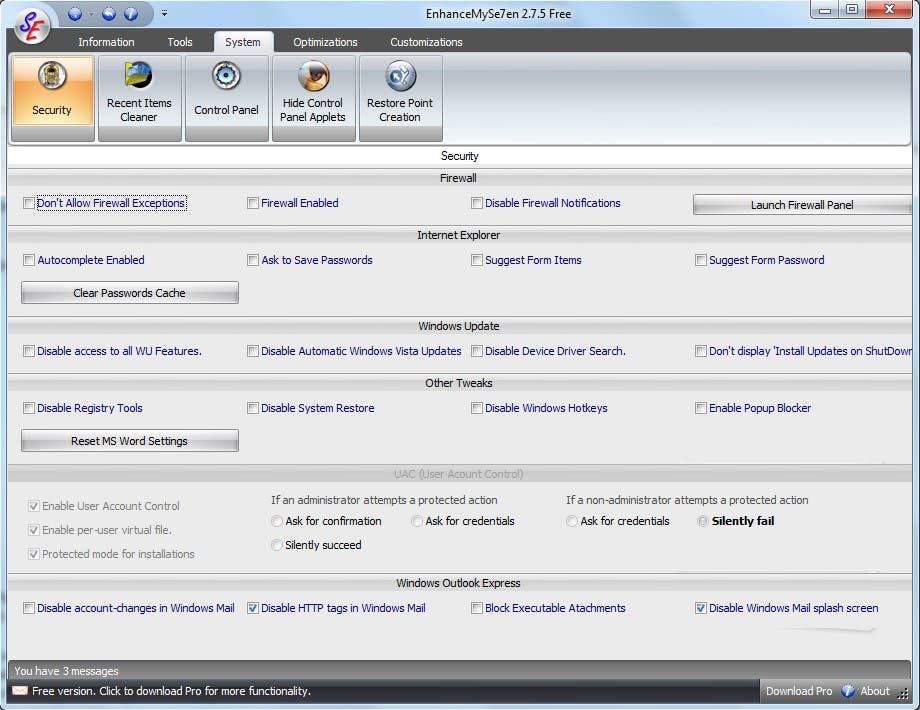
Task: Click the About link
Action: point(875,691)
